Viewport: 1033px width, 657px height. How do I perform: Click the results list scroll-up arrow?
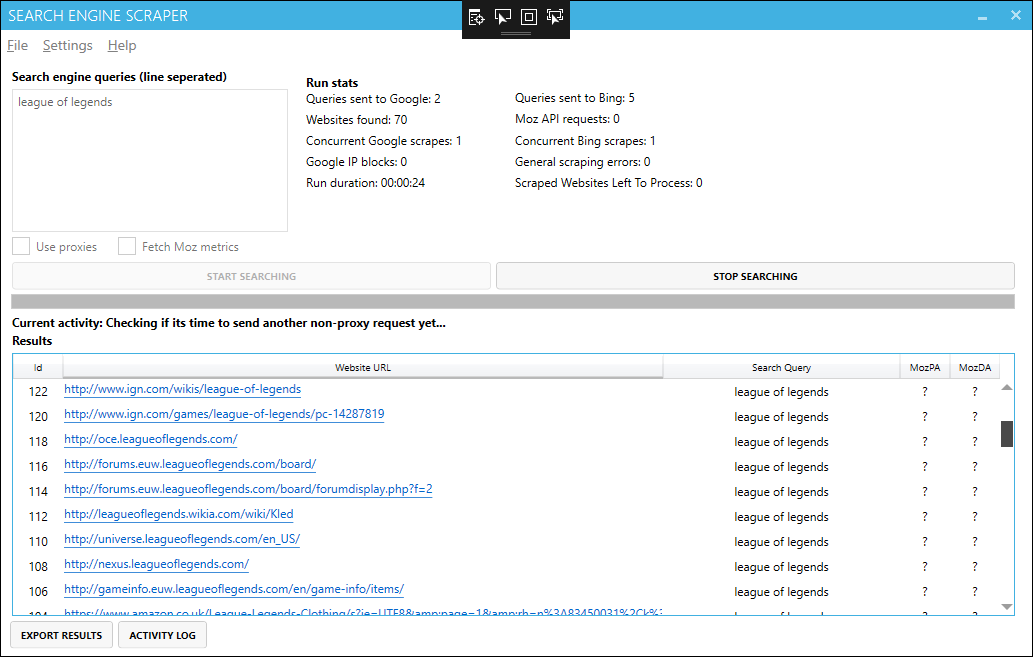click(x=1007, y=387)
